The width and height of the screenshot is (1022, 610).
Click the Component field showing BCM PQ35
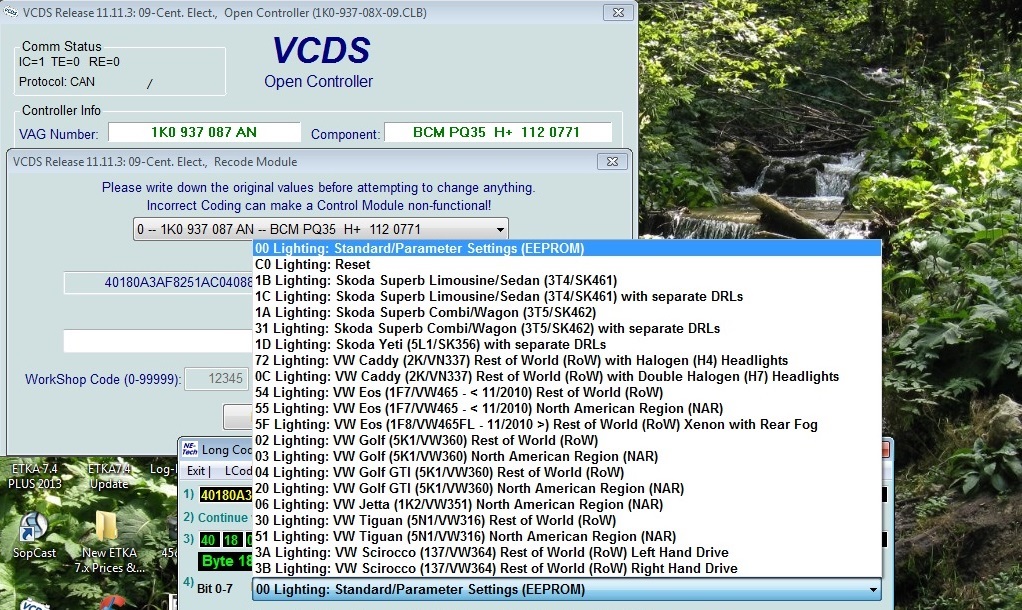pos(497,132)
